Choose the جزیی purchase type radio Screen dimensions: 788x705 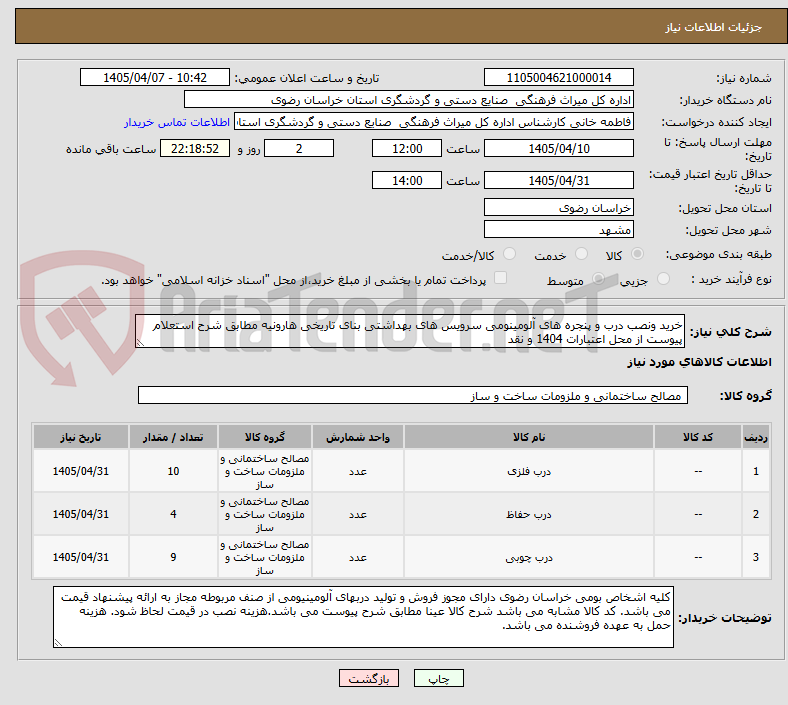tap(663, 279)
